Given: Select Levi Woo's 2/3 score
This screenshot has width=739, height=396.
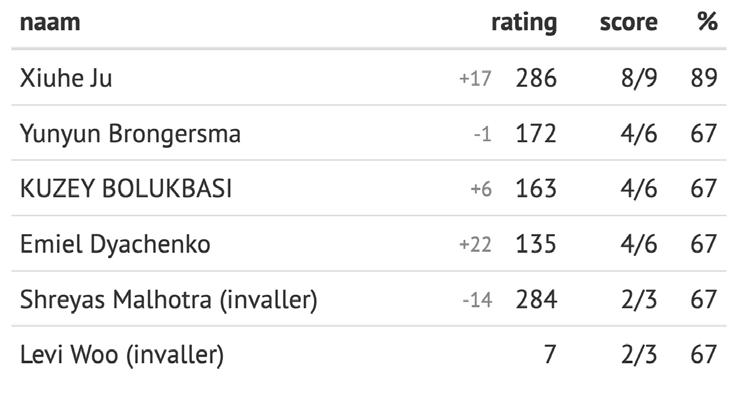Looking at the screenshot, I should pyautogui.click(x=639, y=355).
